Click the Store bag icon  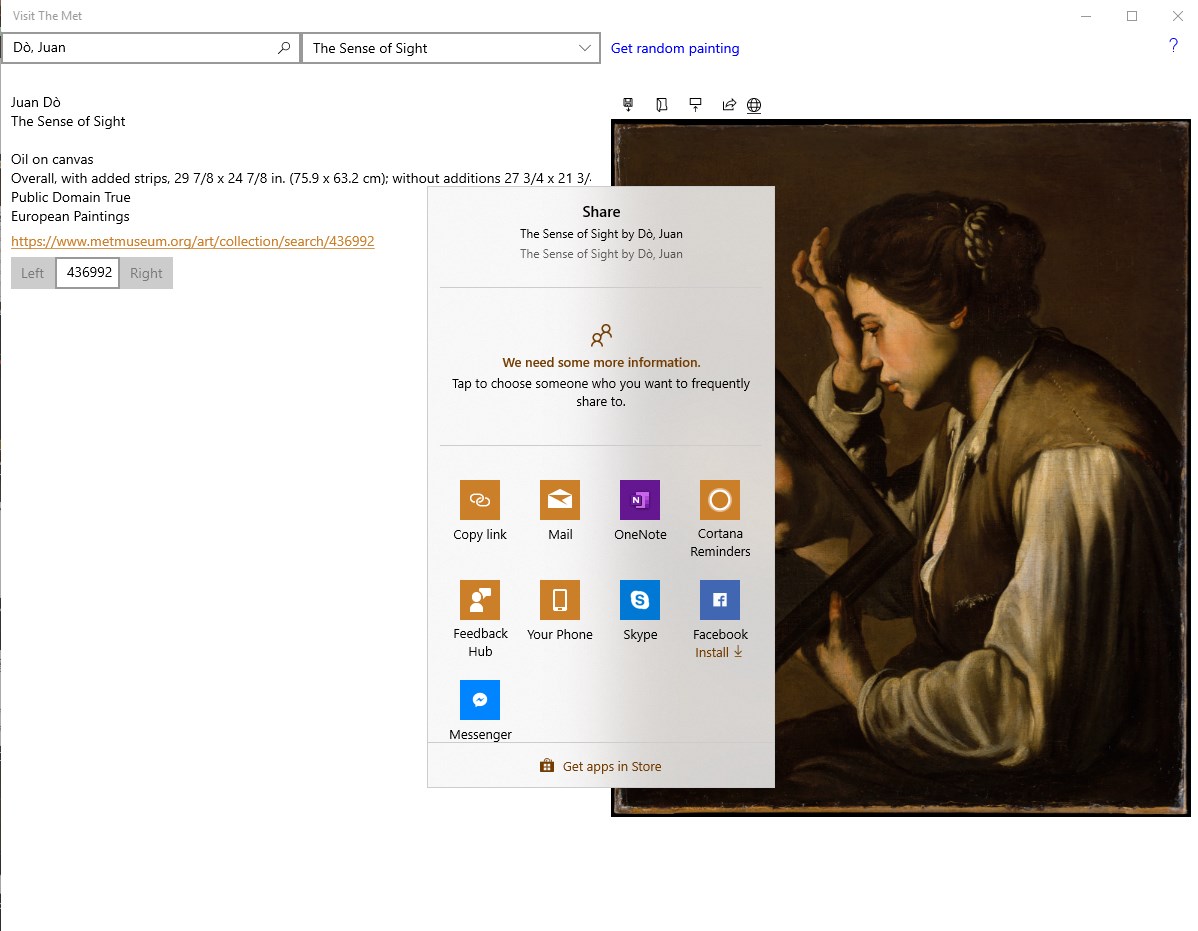click(547, 765)
